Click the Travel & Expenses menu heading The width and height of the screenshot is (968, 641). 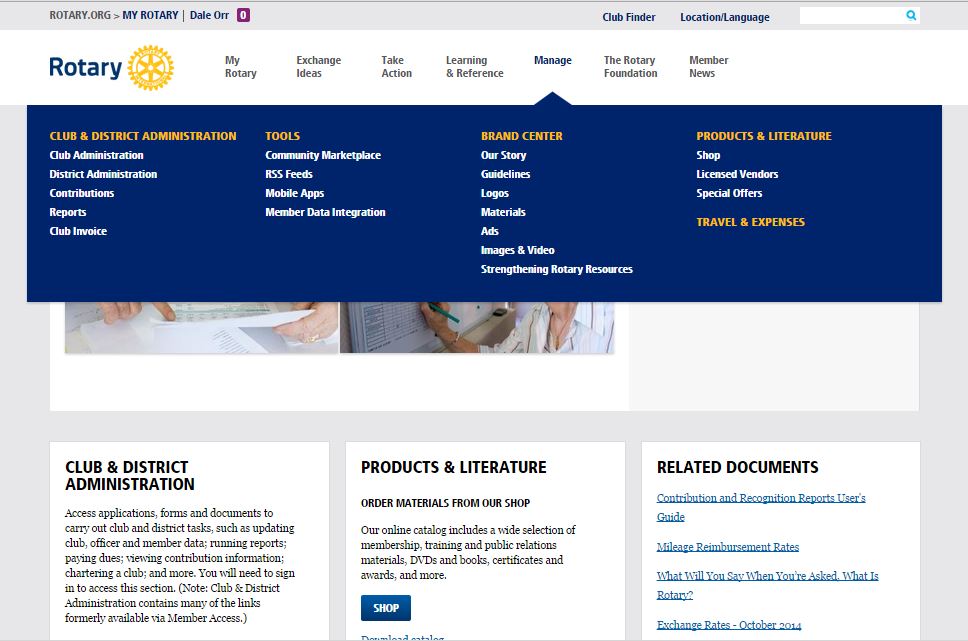(x=751, y=222)
